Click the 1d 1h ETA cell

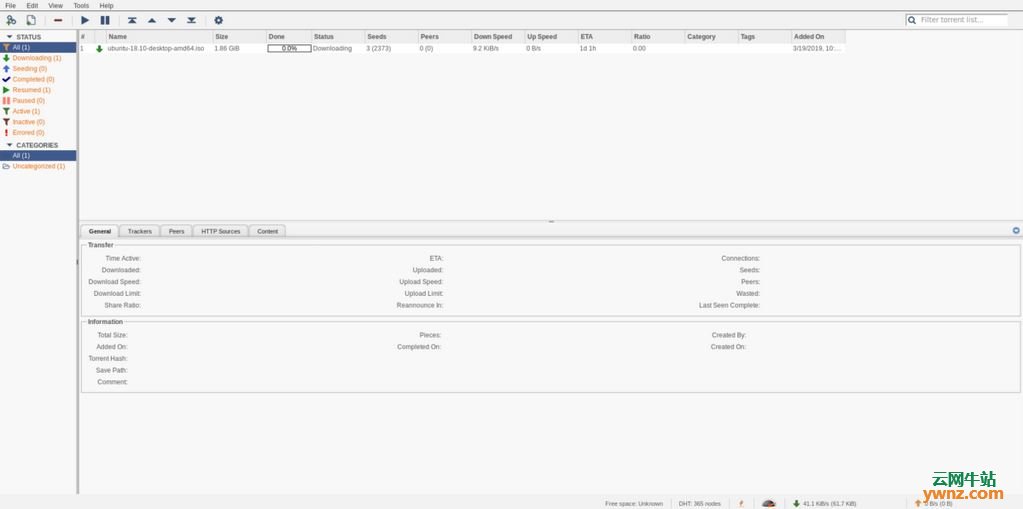click(x=588, y=48)
